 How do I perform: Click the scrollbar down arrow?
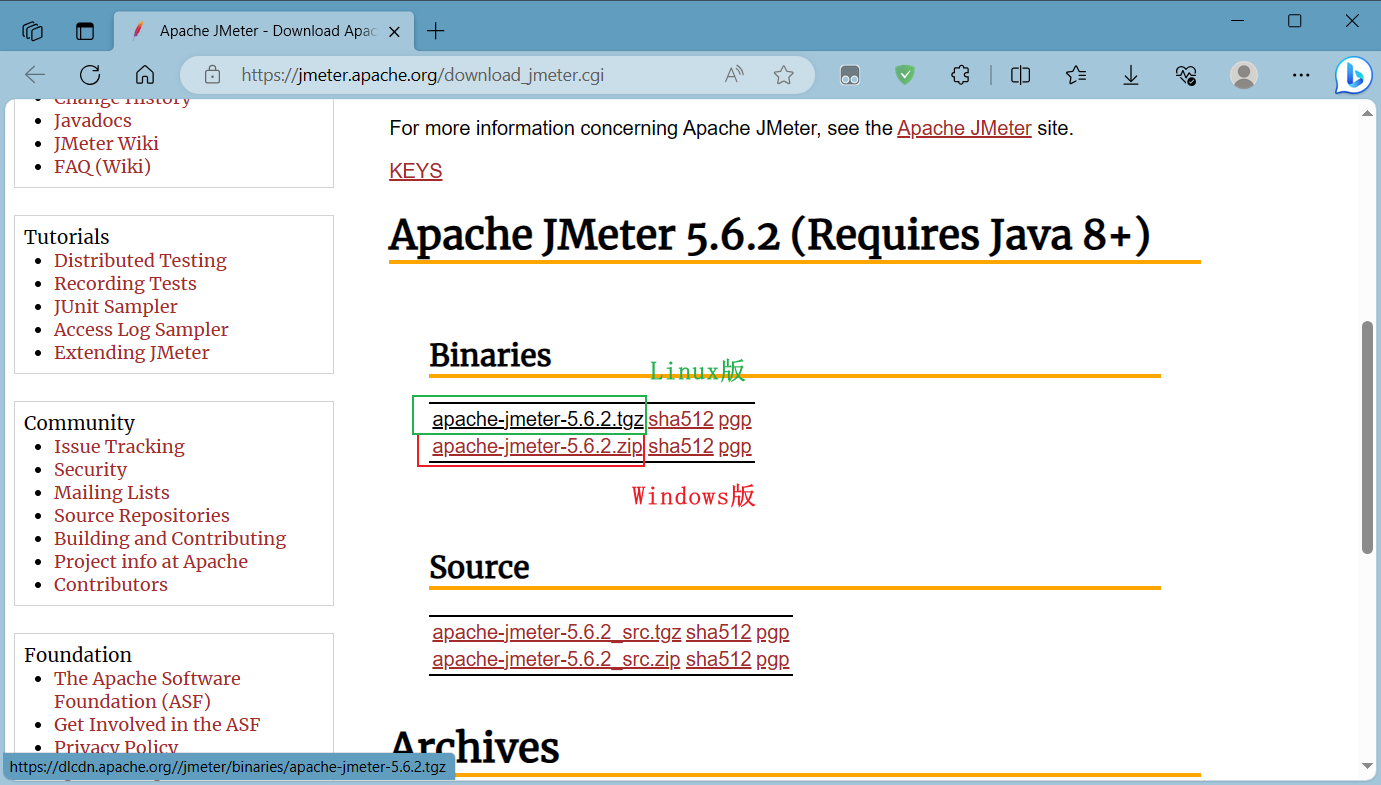(x=1368, y=766)
